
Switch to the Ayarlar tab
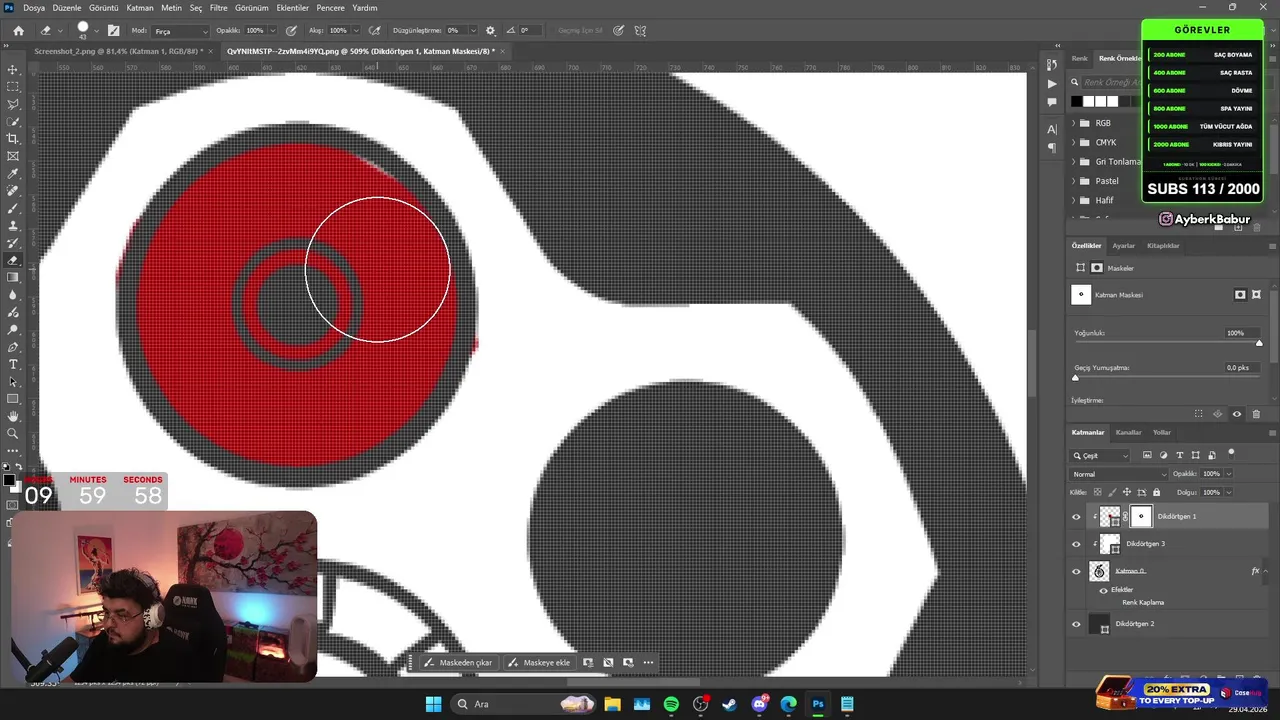1124,246
